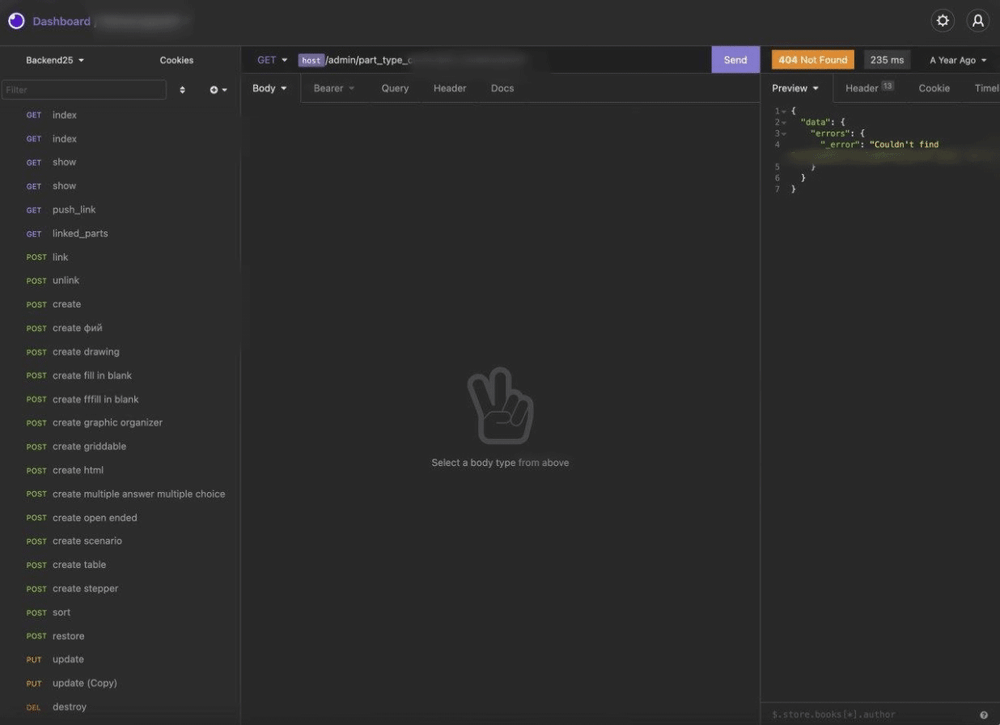Open the Backend25 environment dropdown
The image size is (1000, 725).
tap(55, 60)
